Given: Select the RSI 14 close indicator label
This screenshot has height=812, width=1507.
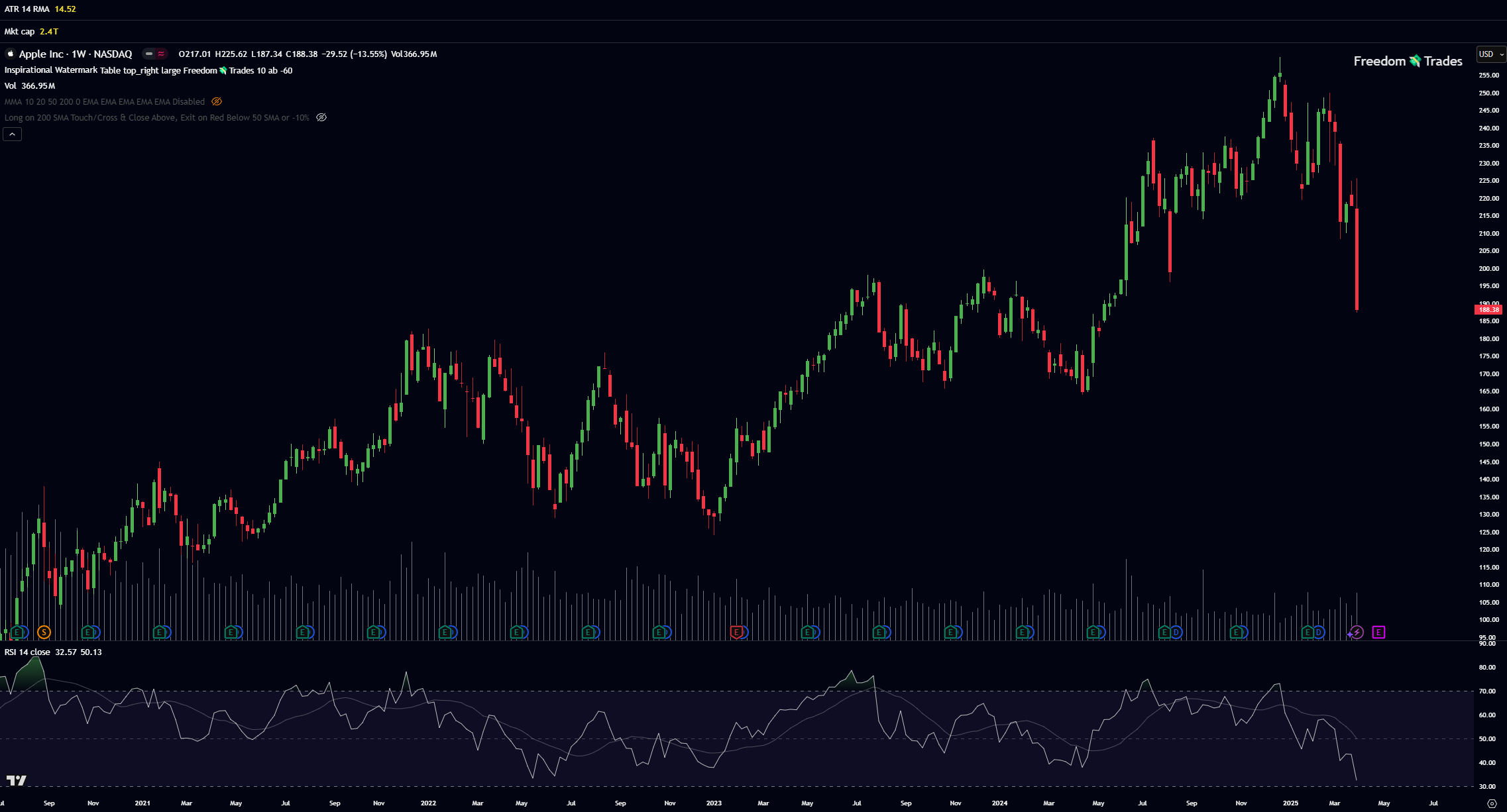Looking at the screenshot, I should [27, 652].
